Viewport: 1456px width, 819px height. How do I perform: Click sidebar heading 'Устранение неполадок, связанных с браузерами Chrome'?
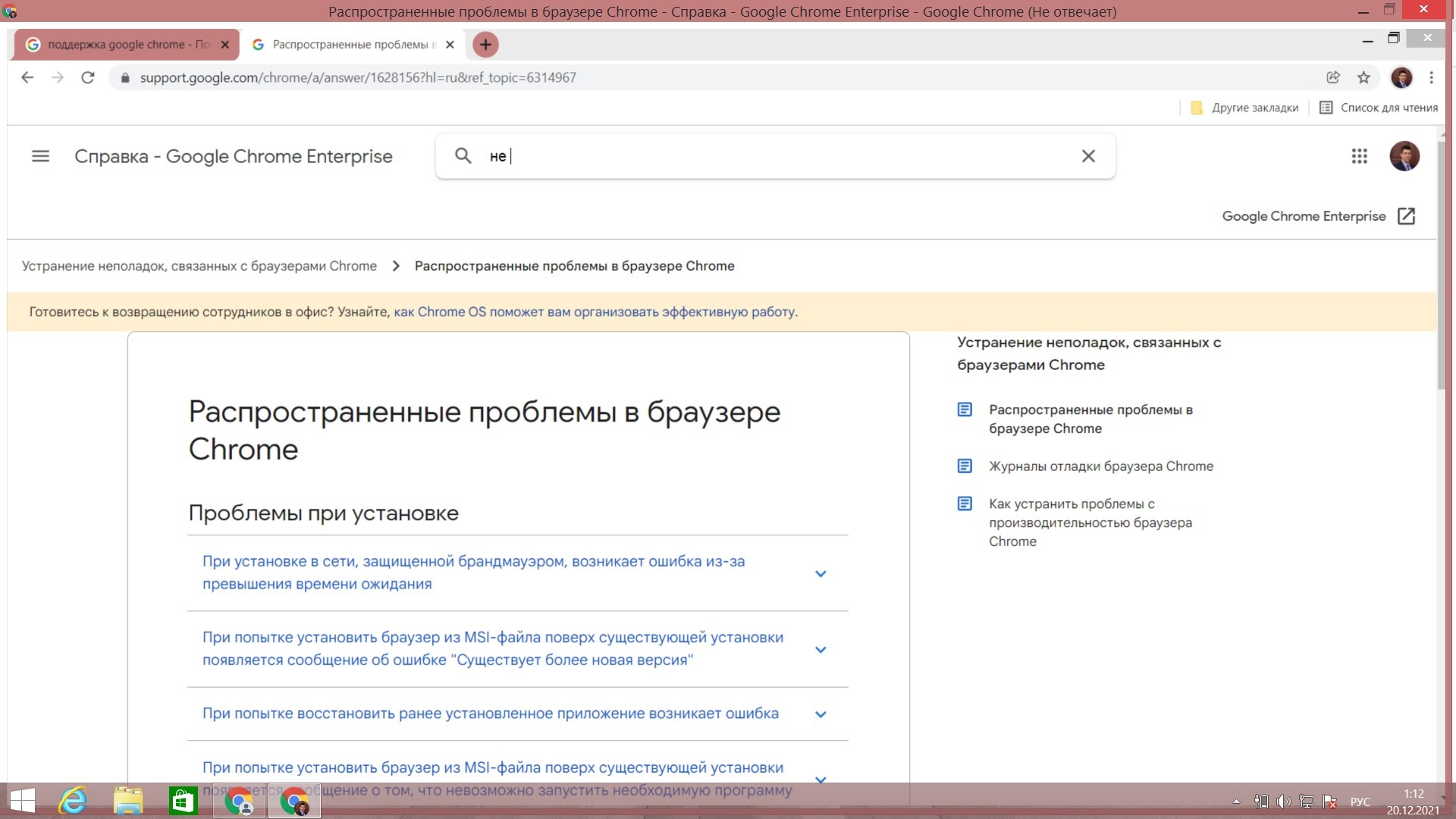click(1089, 353)
